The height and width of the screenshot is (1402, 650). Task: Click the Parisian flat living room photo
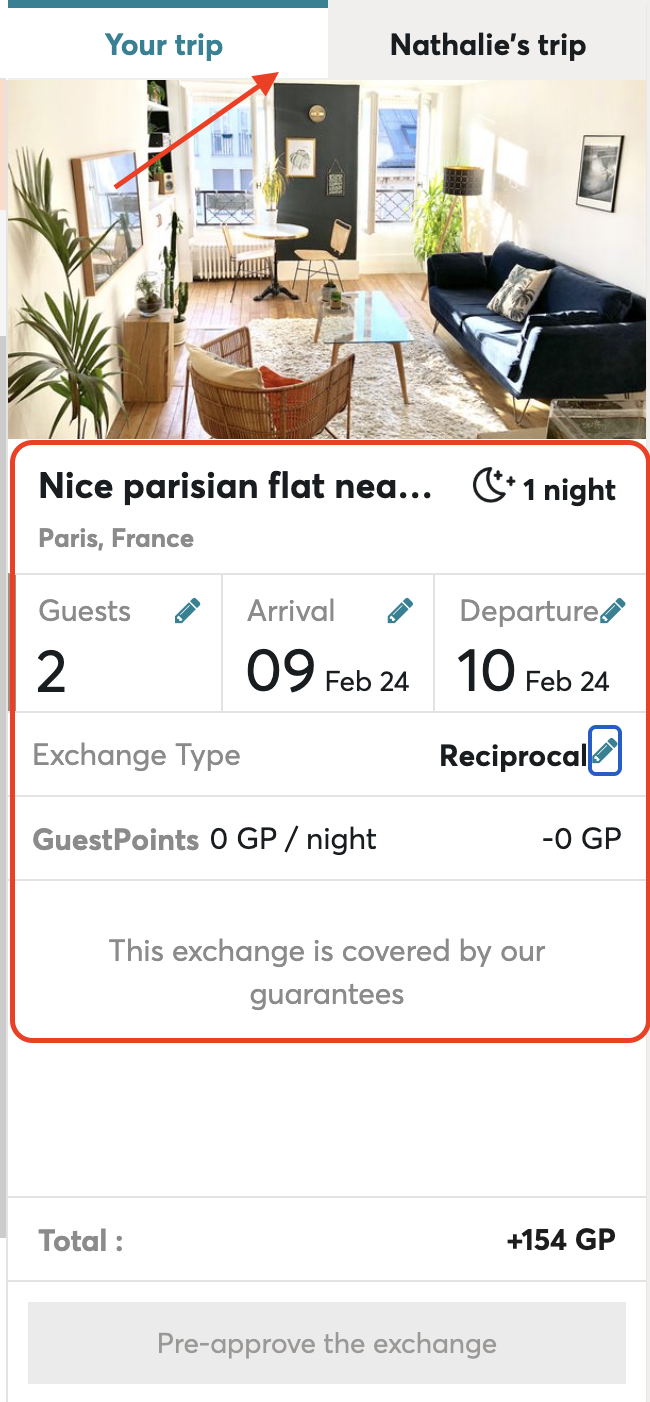point(327,260)
